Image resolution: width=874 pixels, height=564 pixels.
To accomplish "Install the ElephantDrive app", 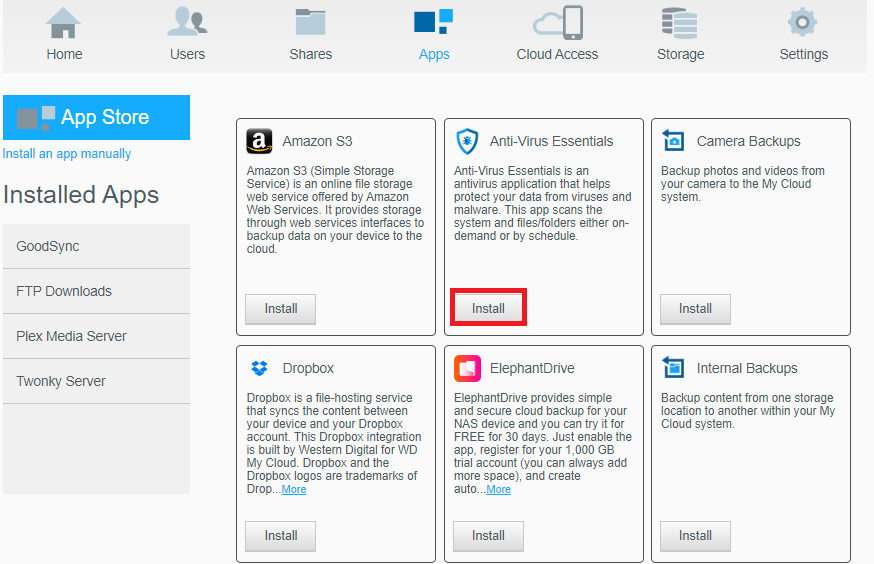I will click(x=488, y=536).
